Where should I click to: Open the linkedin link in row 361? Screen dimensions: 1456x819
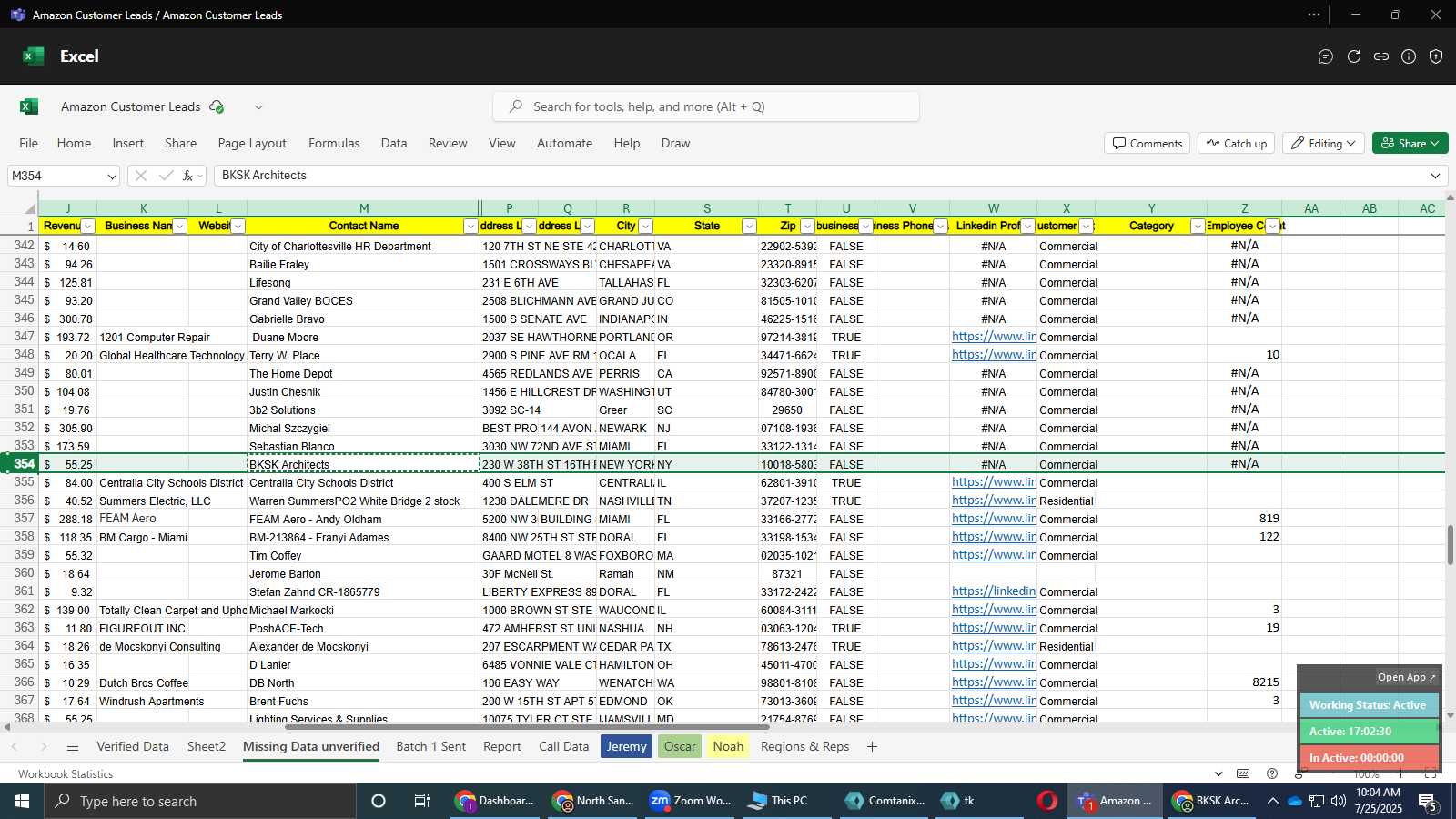[x=994, y=591]
